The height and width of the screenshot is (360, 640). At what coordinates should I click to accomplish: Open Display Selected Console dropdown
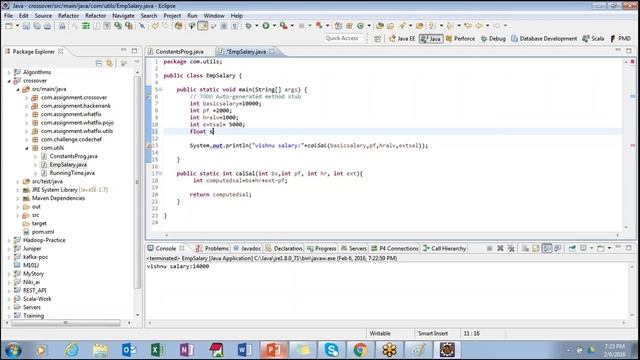[x=591, y=248]
